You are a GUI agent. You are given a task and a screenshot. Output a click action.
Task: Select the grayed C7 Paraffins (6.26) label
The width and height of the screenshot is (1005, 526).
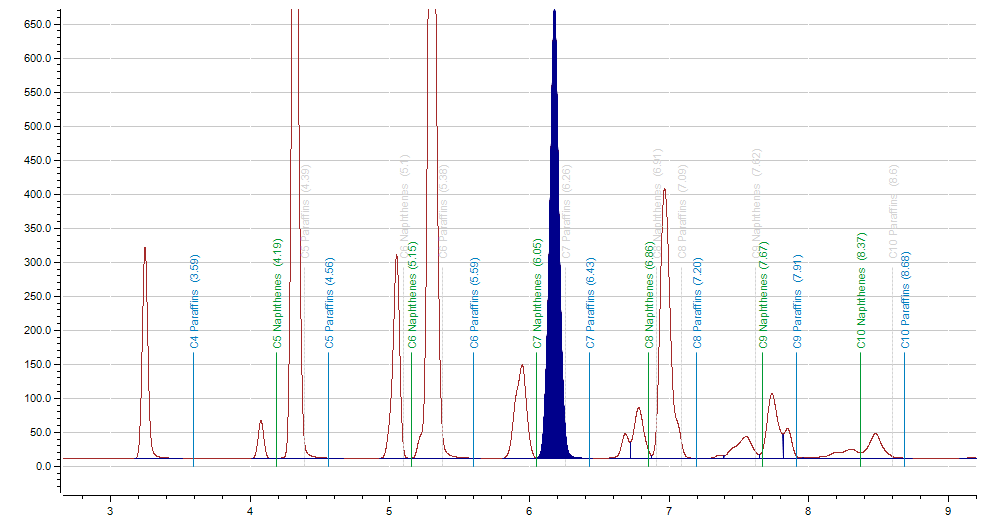567,211
